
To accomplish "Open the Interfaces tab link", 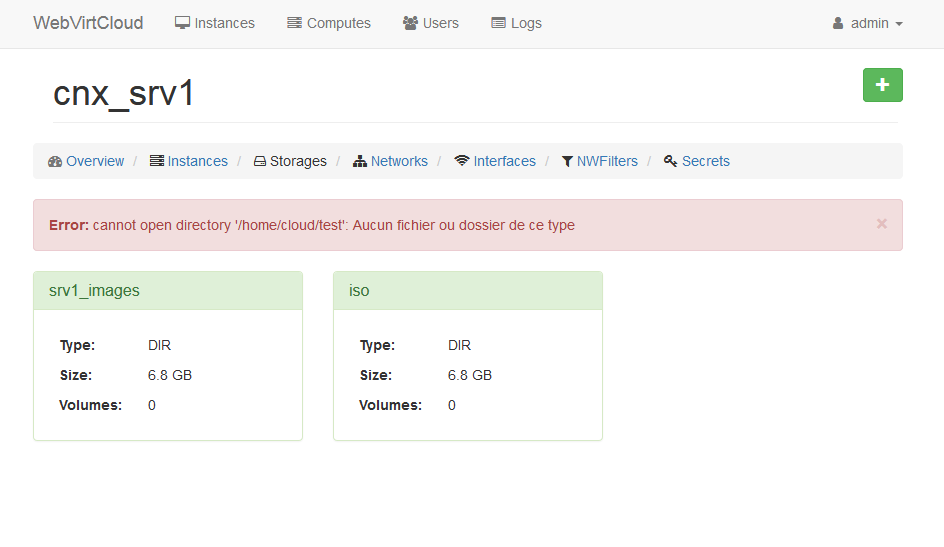I will tap(504, 161).
